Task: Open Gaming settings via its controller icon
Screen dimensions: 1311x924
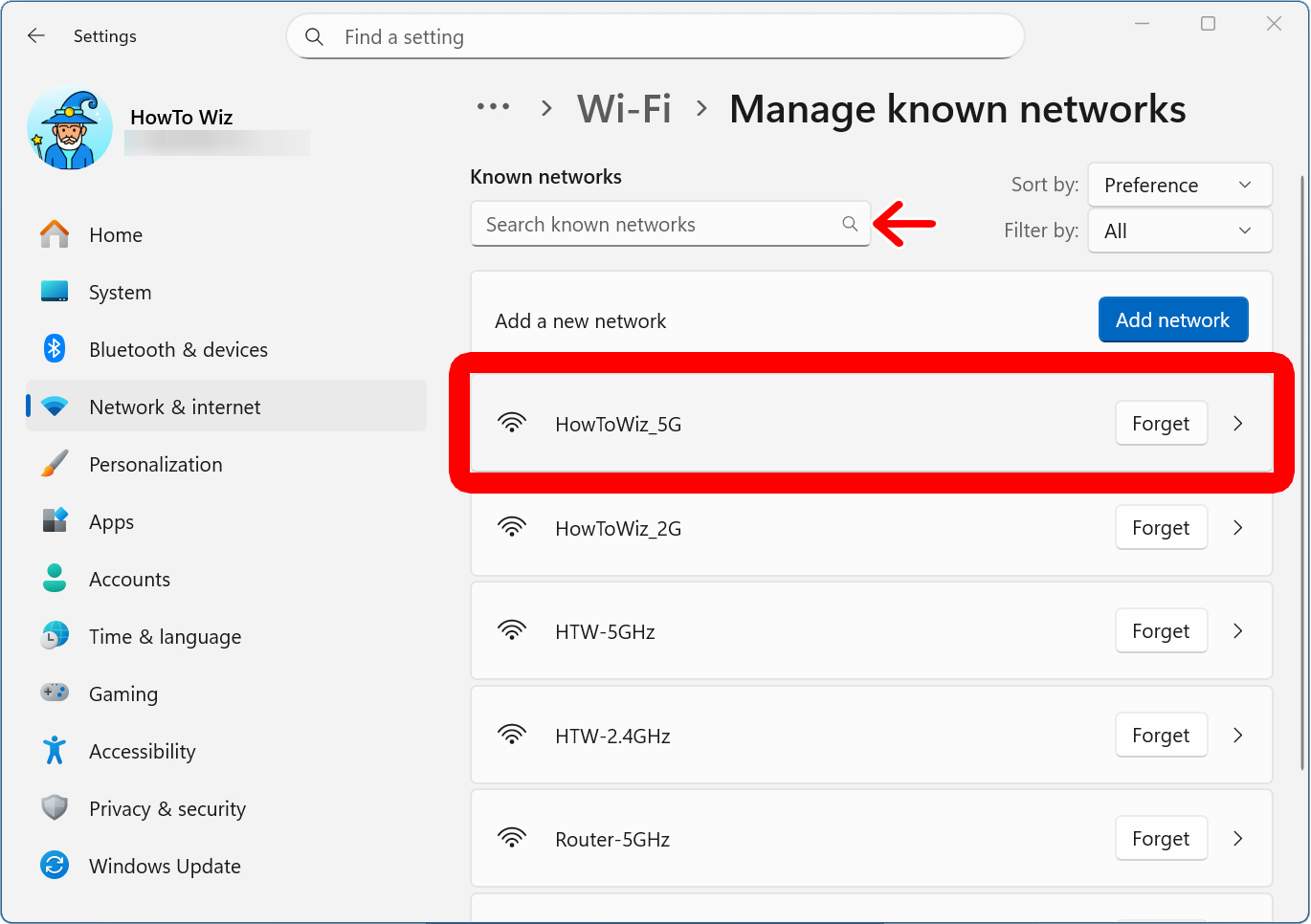Action: 55,693
